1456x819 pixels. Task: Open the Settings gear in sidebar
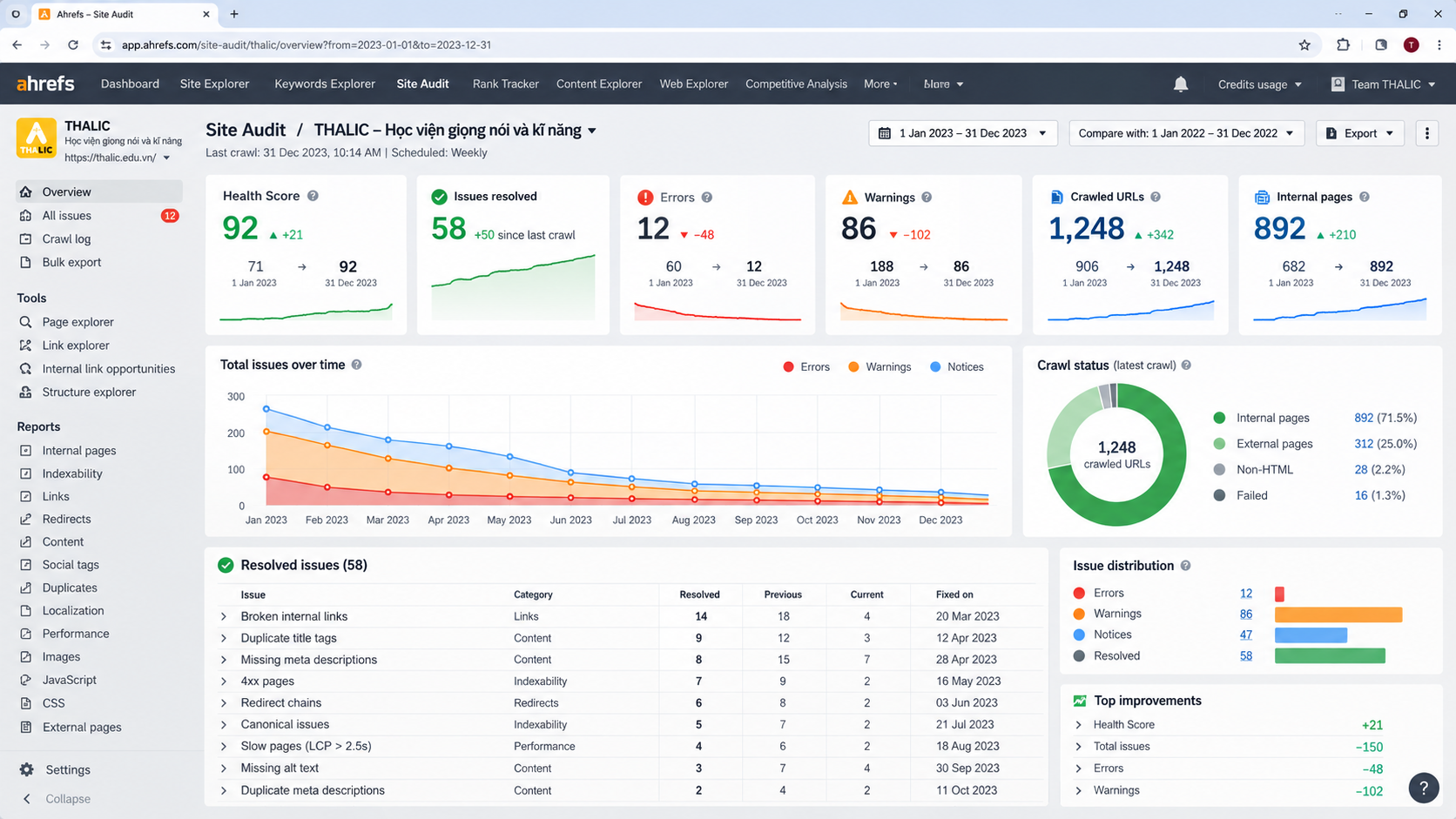point(27,770)
